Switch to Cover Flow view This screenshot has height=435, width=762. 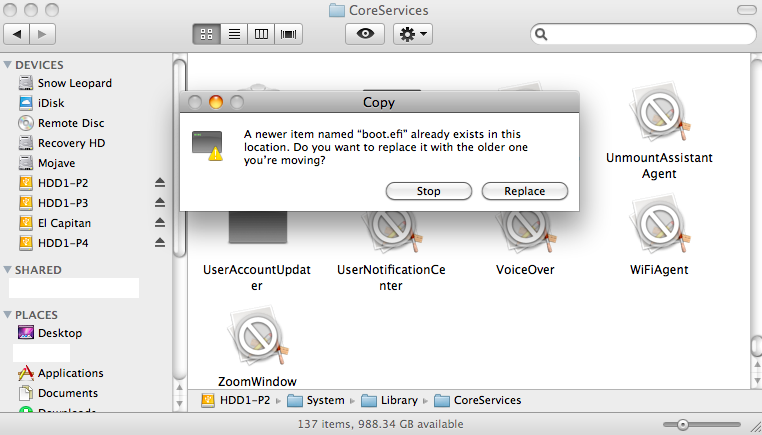tap(289, 34)
